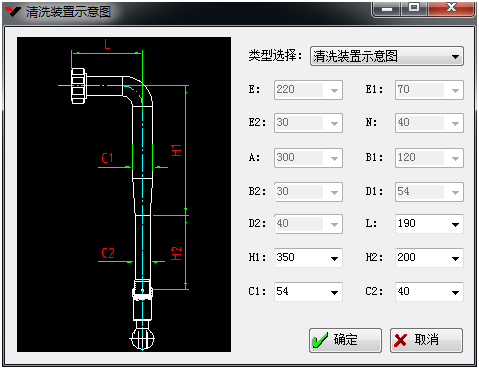Expand the L dropdown showing 190
The image size is (479, 369).
[x=455, y=224]
